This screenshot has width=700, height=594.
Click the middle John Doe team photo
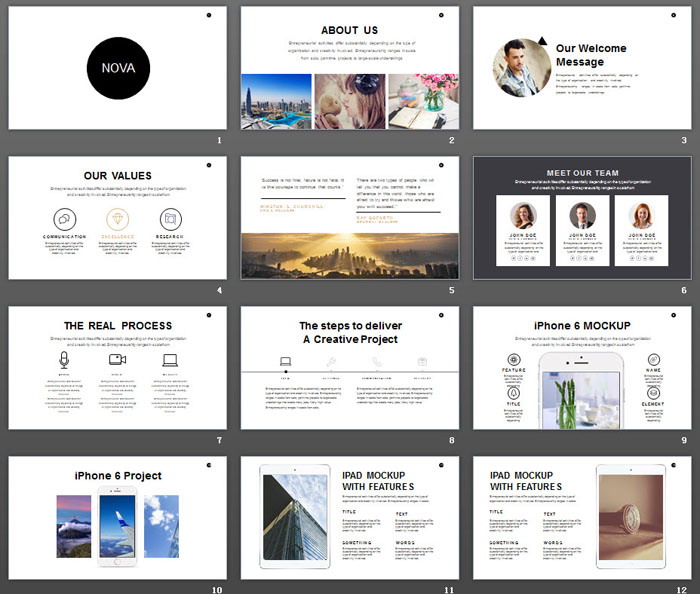tap(582, 216)
